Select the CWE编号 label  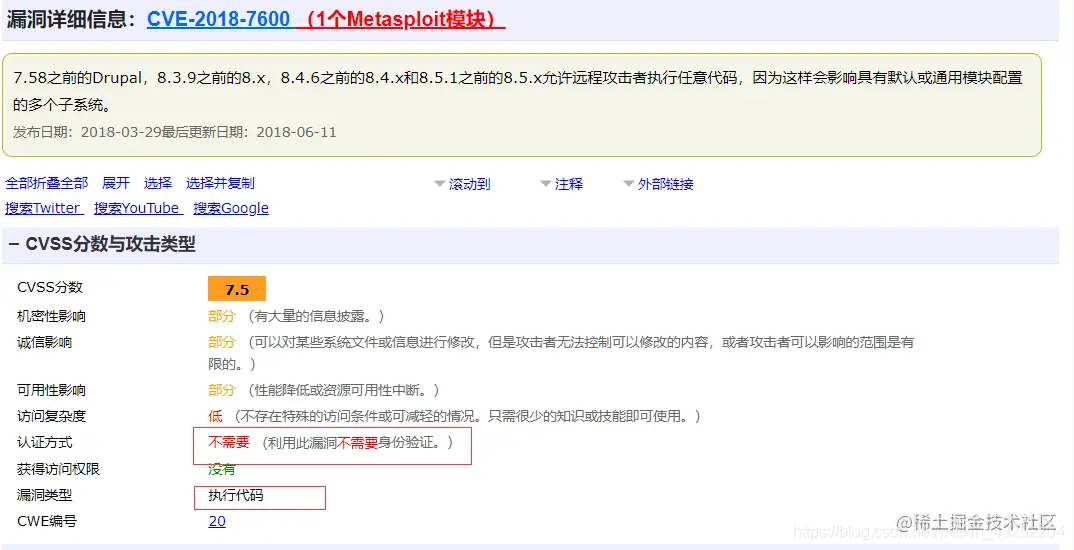coord(47,521)
